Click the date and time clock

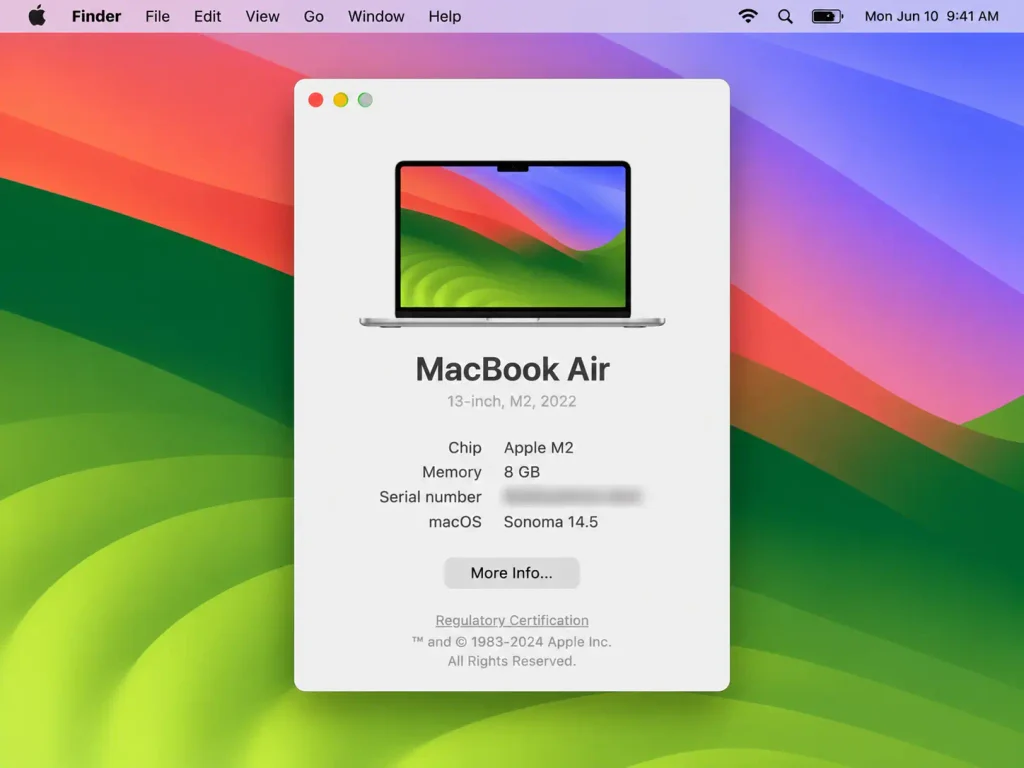tap(931, 16)
